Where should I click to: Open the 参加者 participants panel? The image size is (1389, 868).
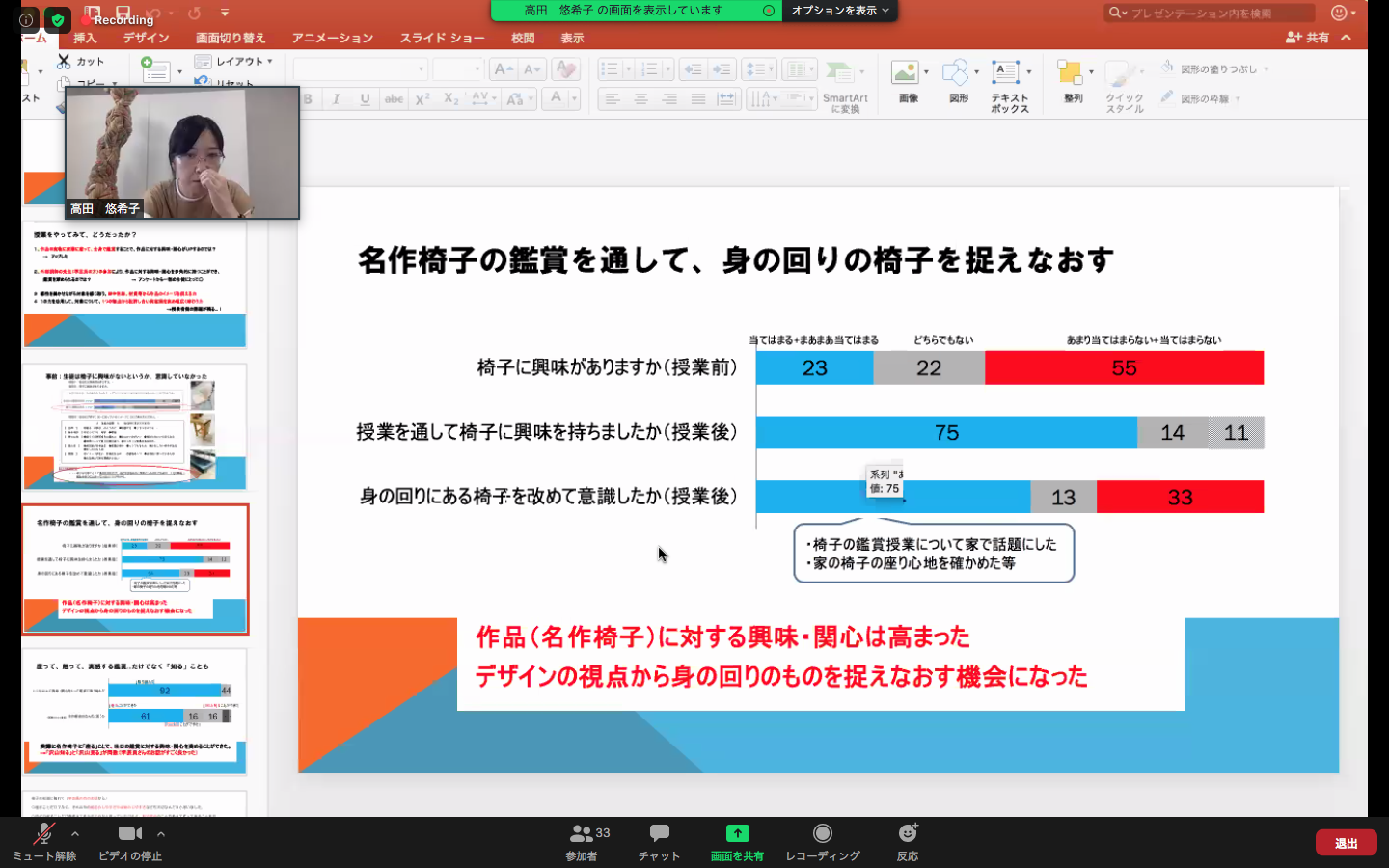582,835
